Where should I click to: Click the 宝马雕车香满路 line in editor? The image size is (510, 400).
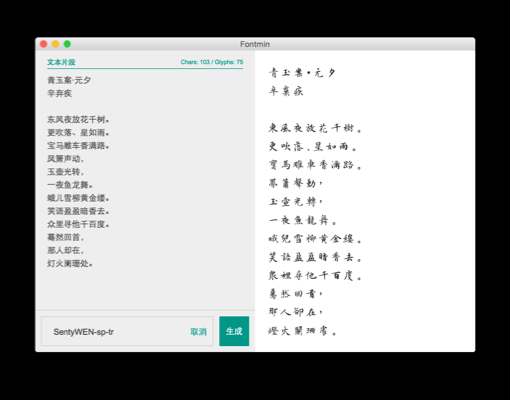78,146
